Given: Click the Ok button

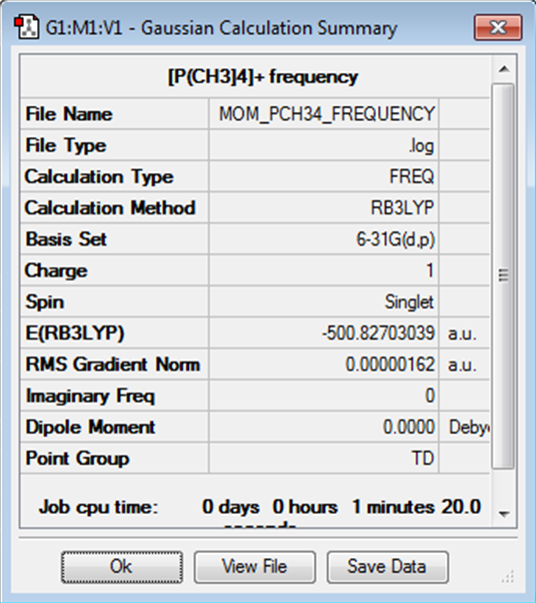Looking at the screenshot, I should pos(122,567).
